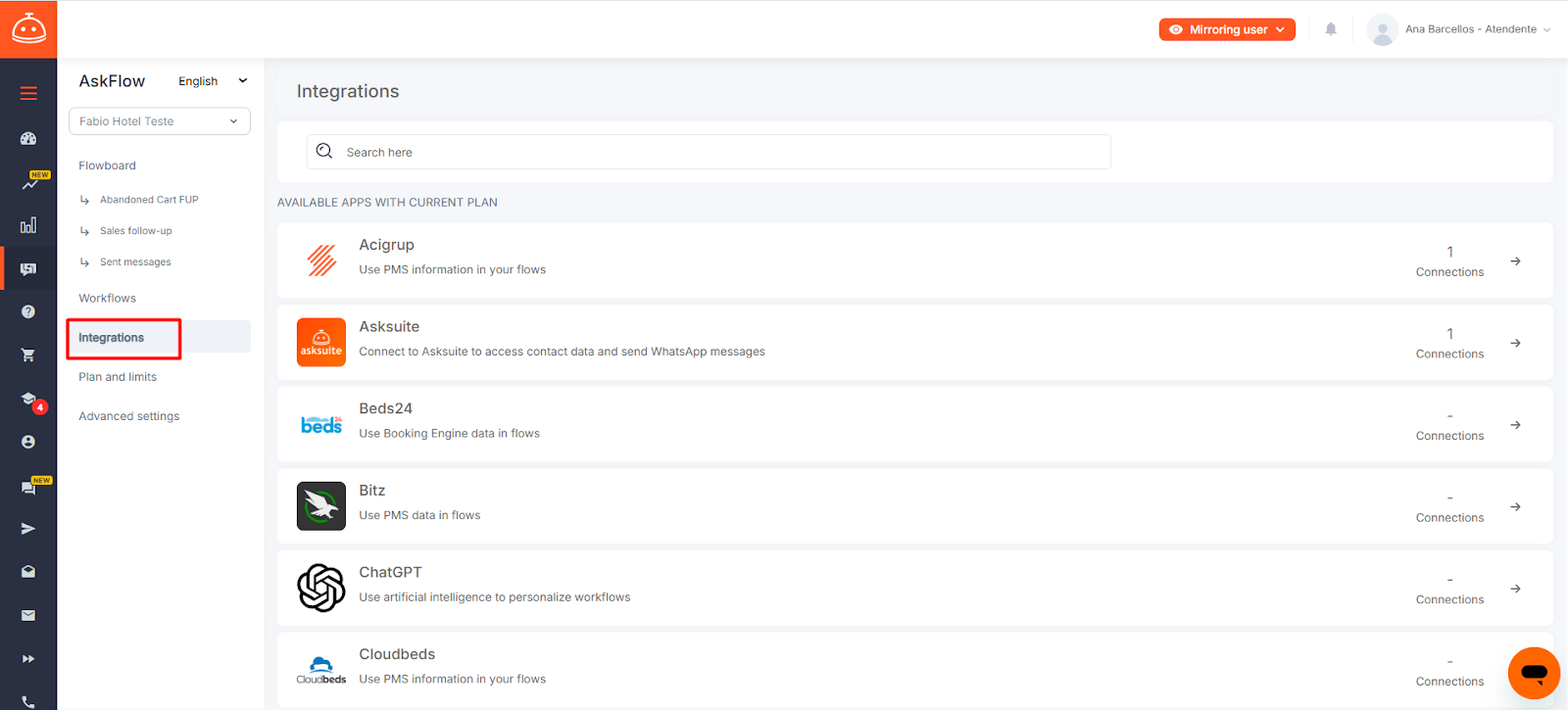Go to Workflows menu item
This screenshot has width=1568, height=710.
click(x=108, y=299)
